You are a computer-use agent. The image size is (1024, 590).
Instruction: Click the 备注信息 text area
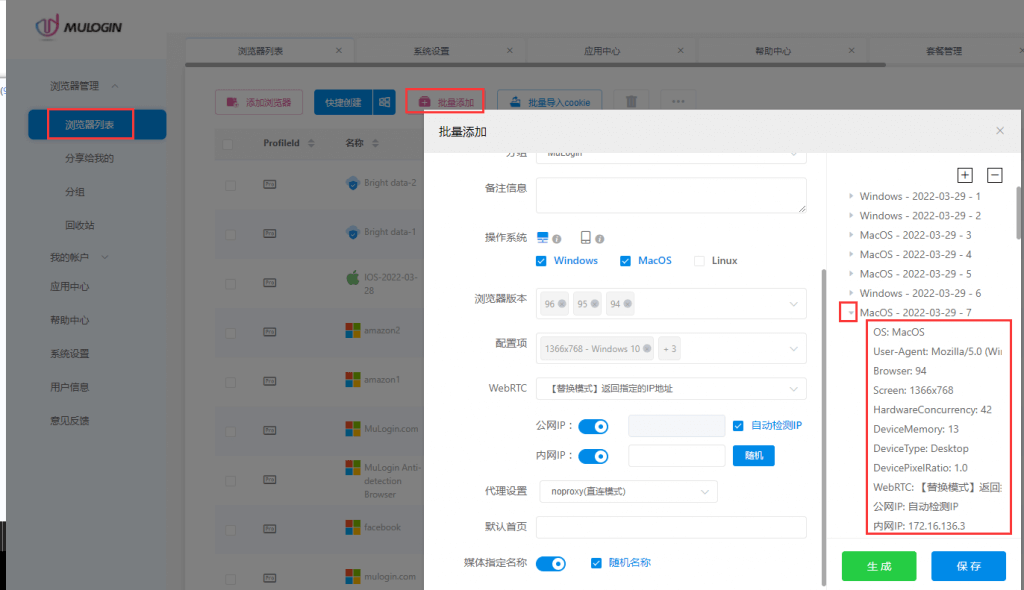[671, 195]
